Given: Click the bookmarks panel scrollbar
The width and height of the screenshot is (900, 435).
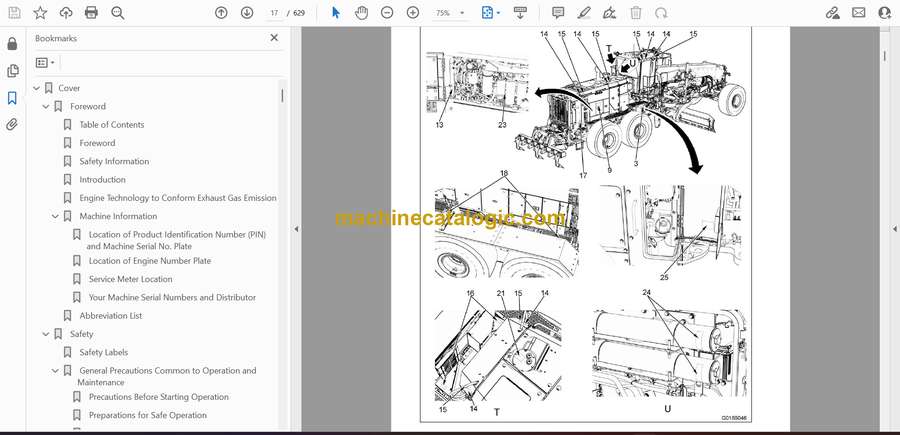Looking at the screenshot, I should (x=282, y=96).
